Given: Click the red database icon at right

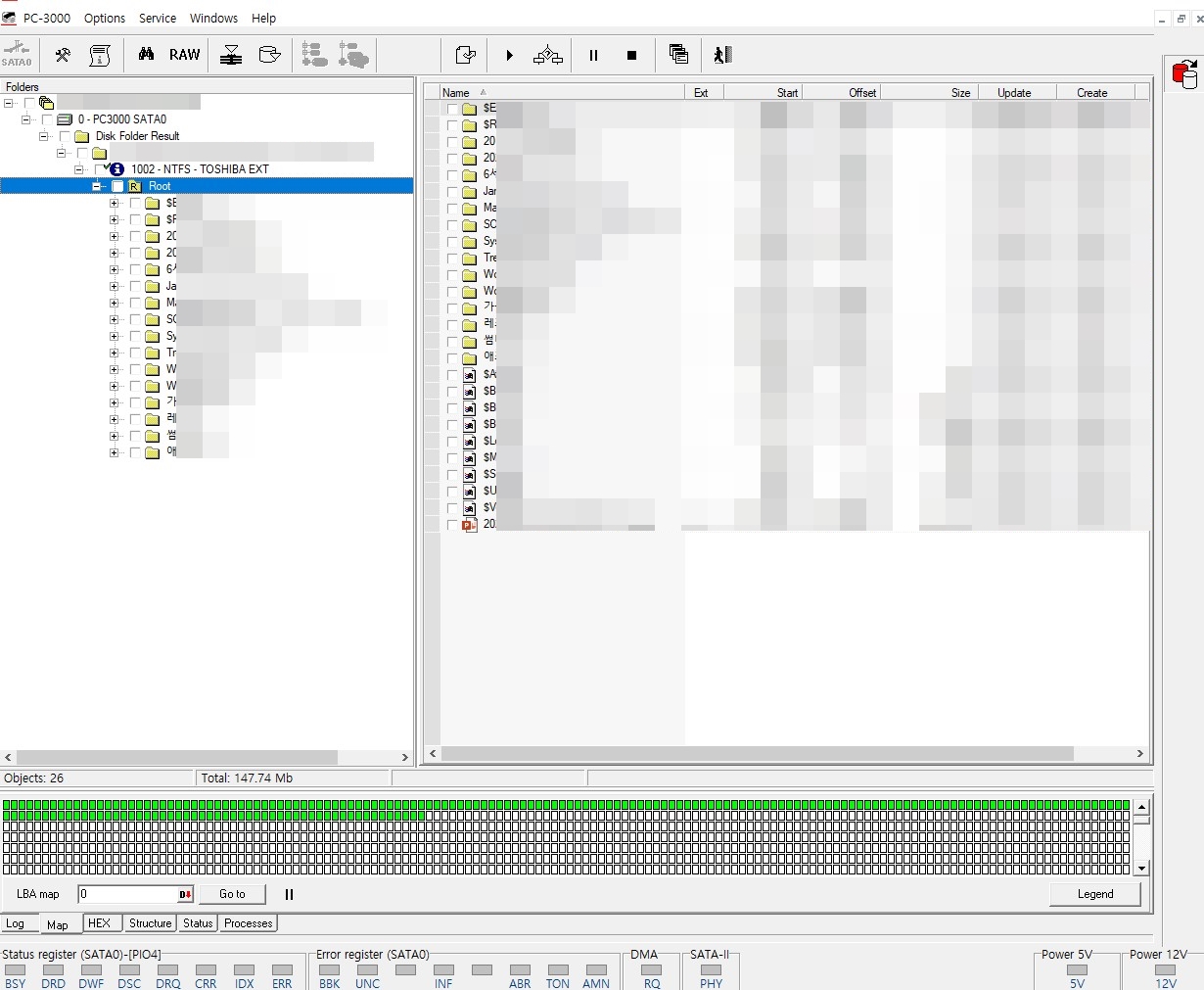Looking at the screenshot, I should 1184,74.
